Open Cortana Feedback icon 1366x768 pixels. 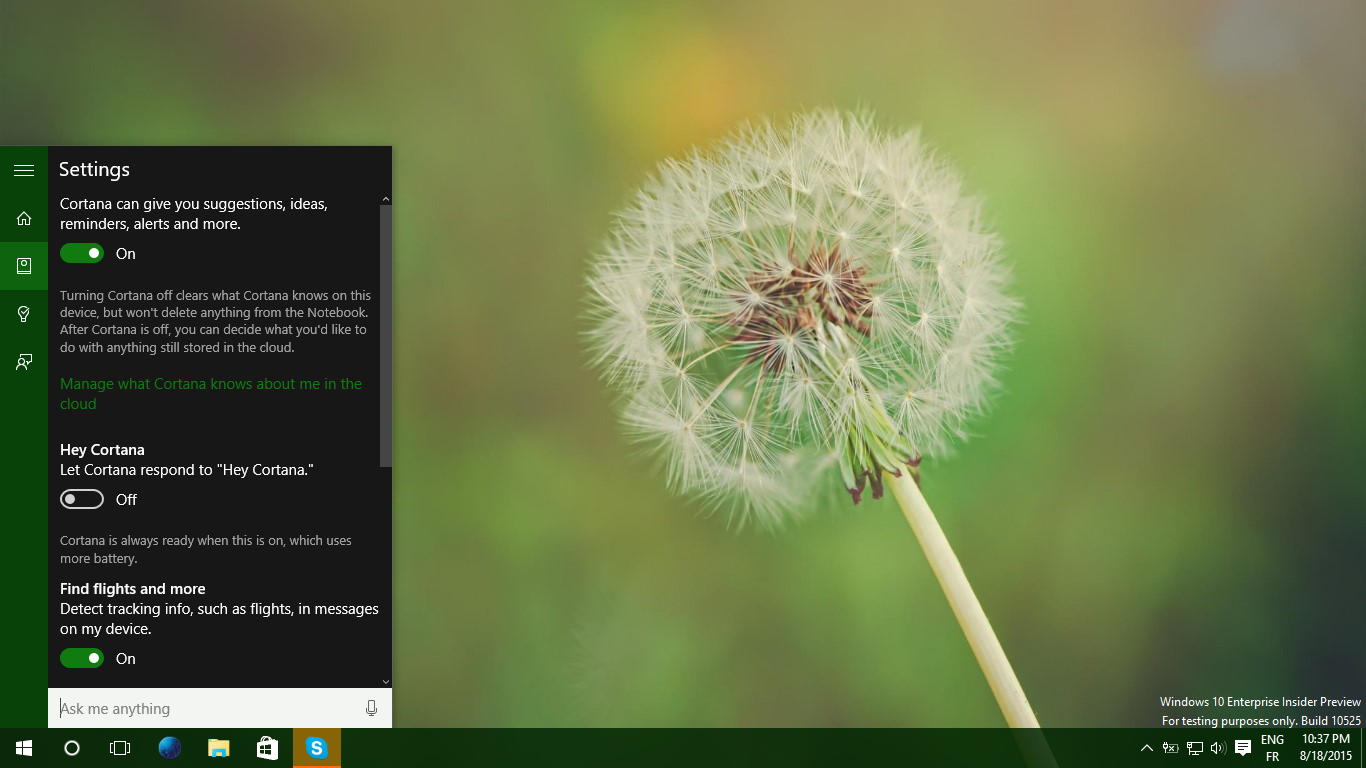point(24,362)
